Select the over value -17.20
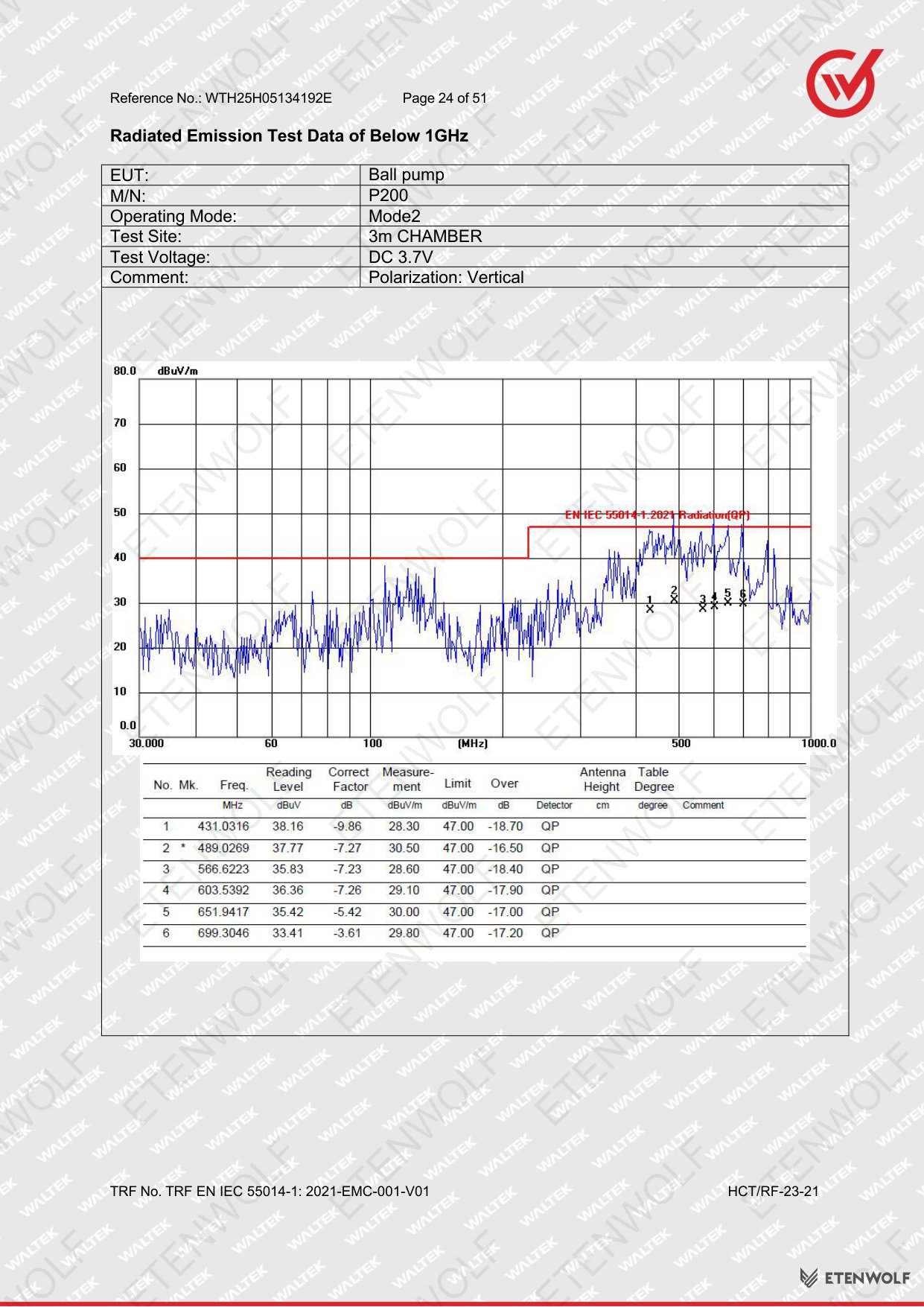Image resolution: width=924 pixels, height=1307 pixels. pos(506,932)
